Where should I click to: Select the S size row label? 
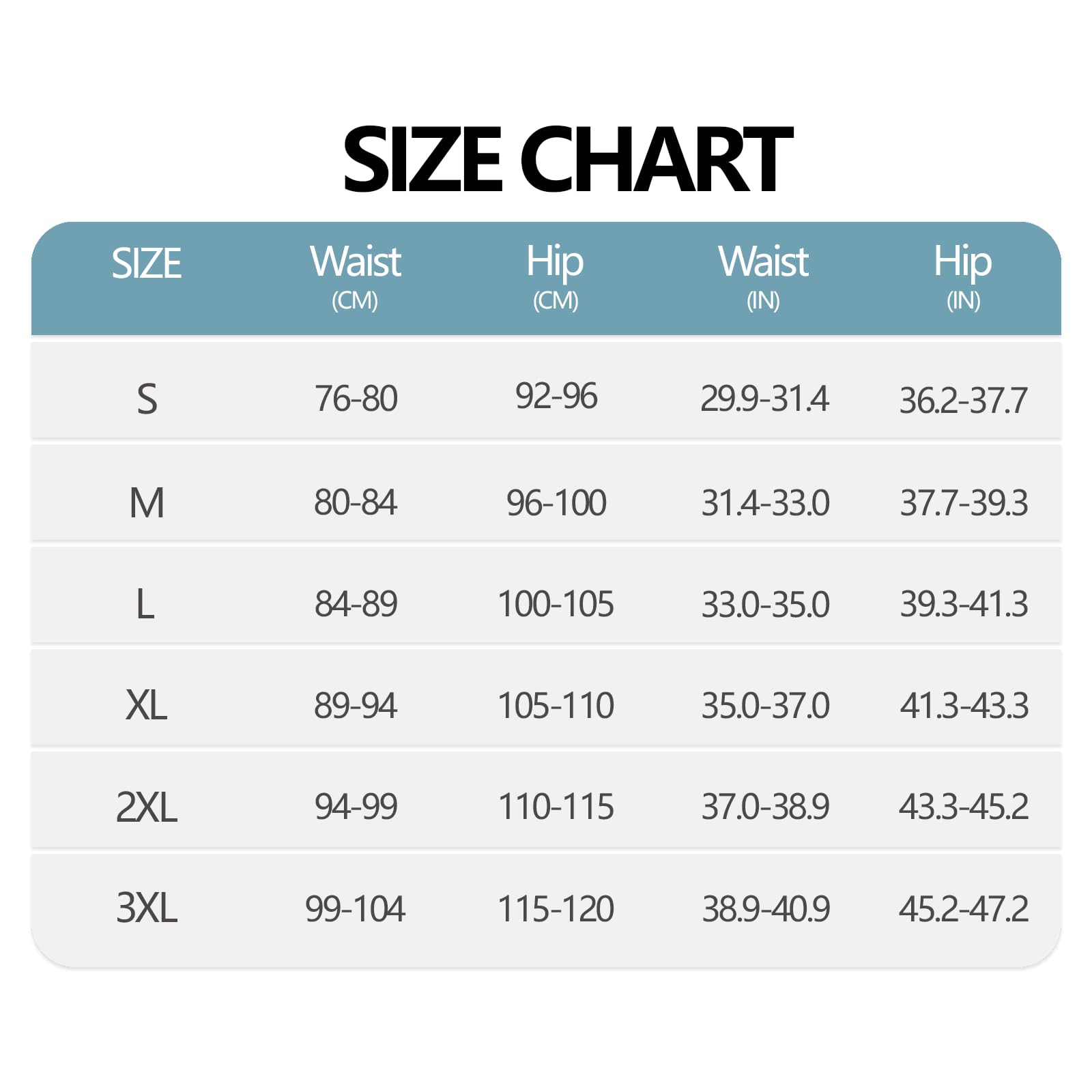pyautogui.click(x=147, y=399)
